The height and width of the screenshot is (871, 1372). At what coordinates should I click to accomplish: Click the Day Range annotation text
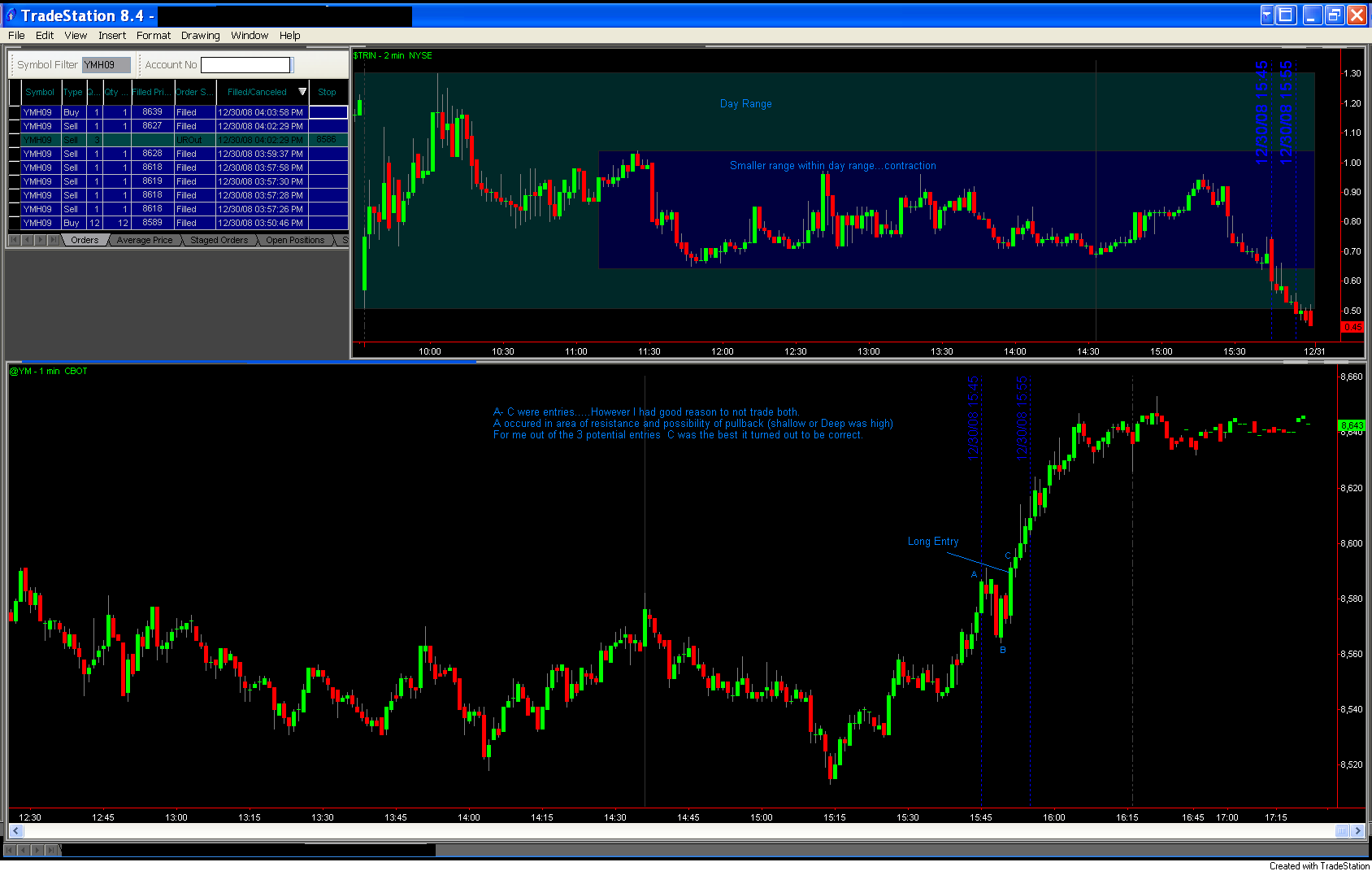tap(746, 103)
